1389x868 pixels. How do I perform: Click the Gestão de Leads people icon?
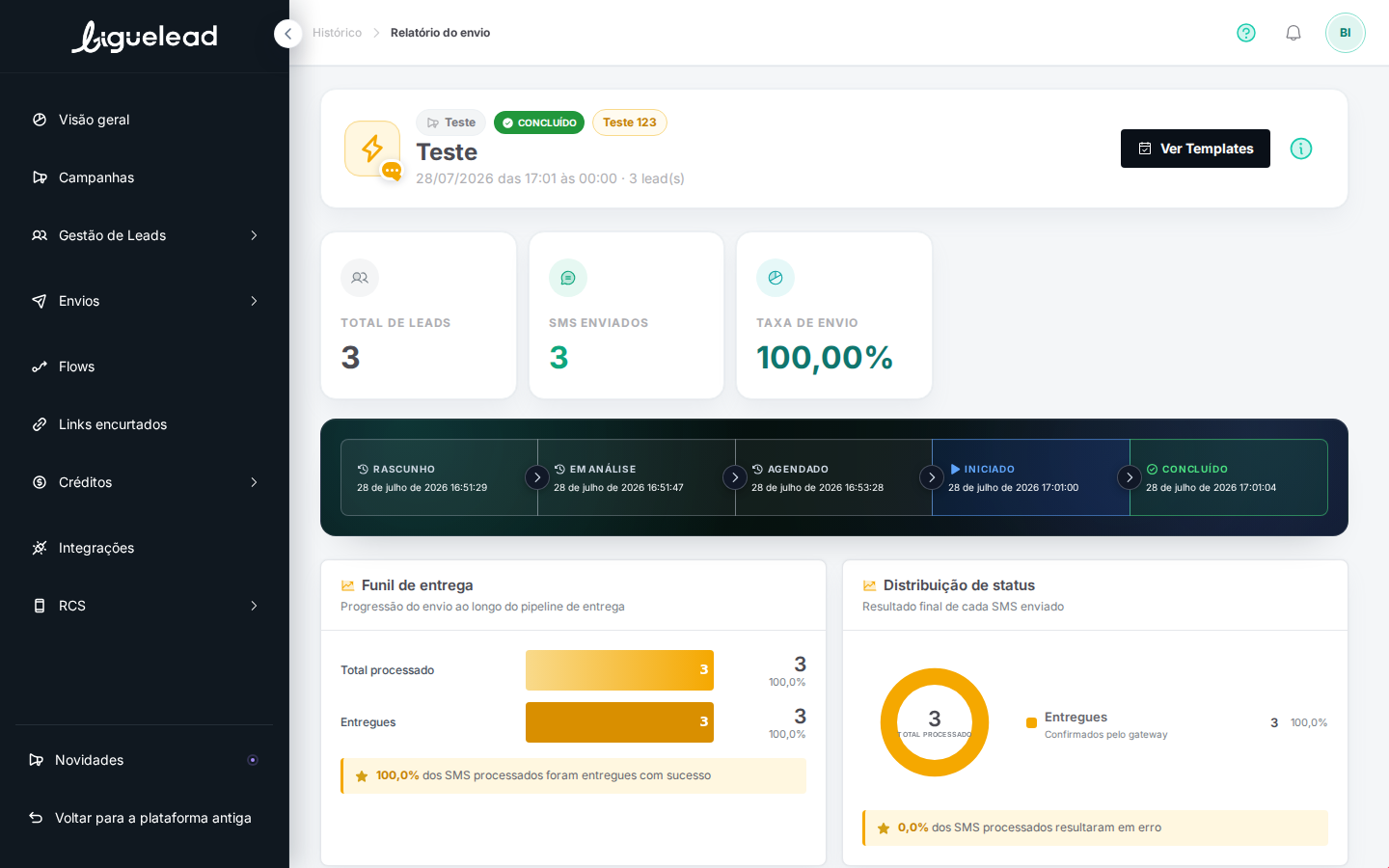pos(40,235)
